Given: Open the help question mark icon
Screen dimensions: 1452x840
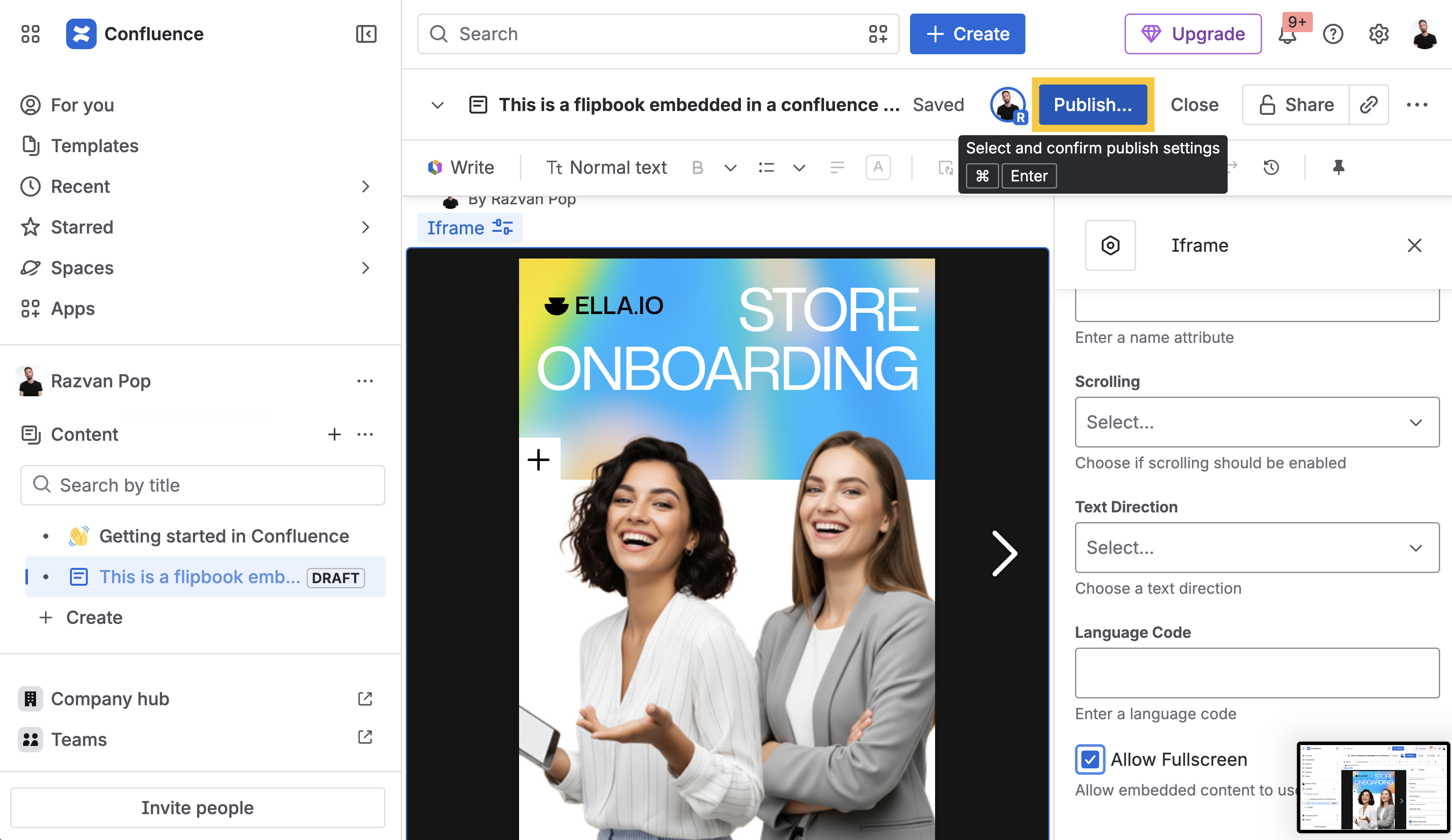Looking at the screenshot, I should pos(1333,34).
